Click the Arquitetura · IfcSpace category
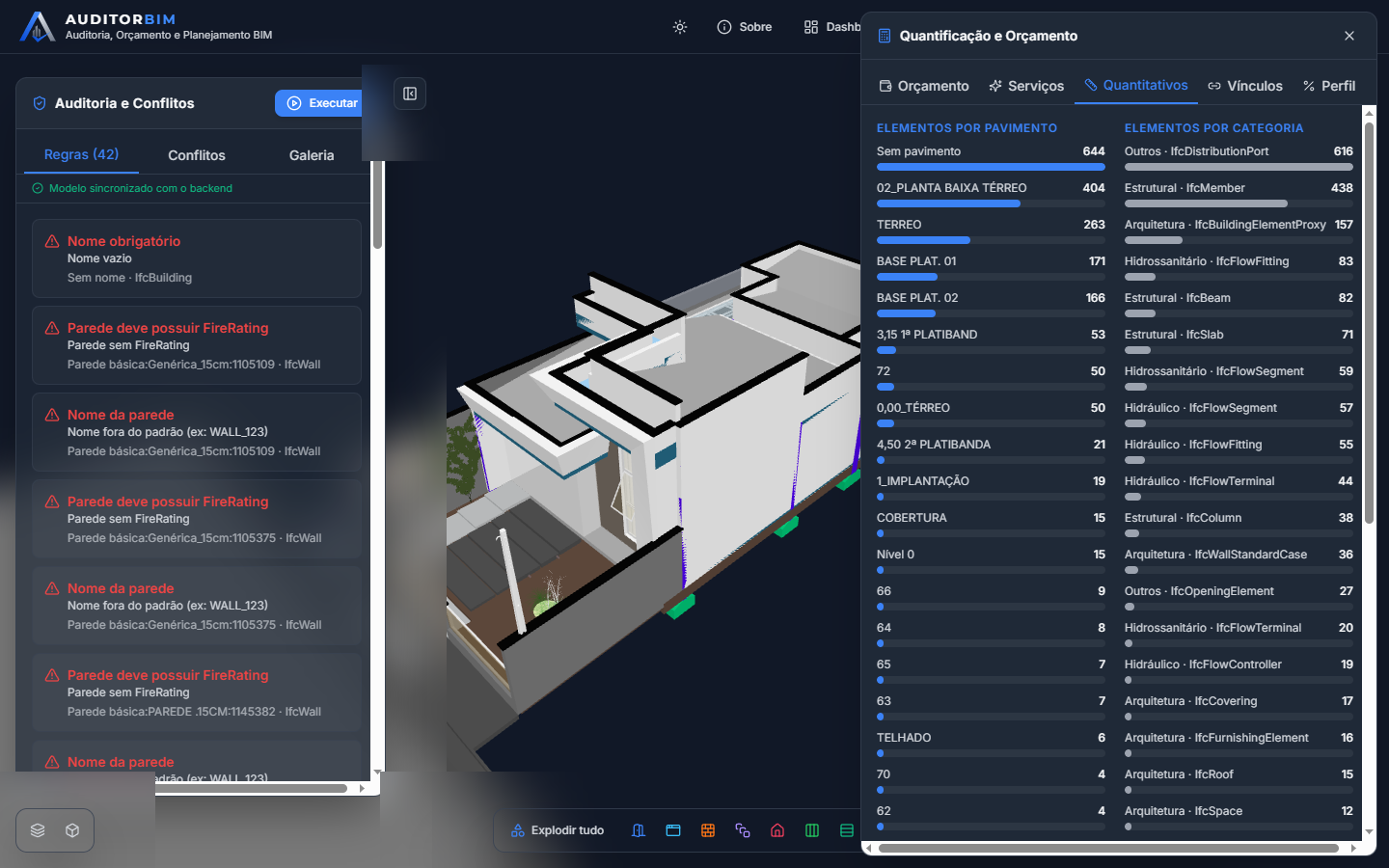Image resolution: width=1389 pixels, height=868 pixels. click(1239, 817)
